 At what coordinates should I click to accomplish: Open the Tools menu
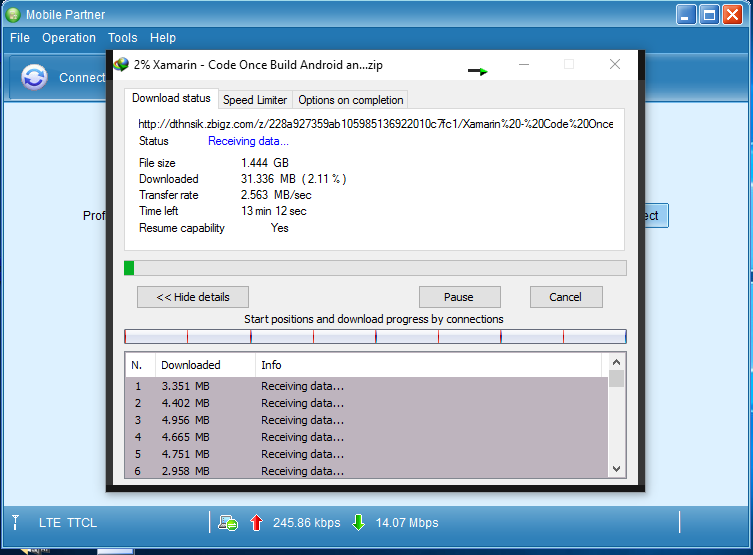point(122,37)
